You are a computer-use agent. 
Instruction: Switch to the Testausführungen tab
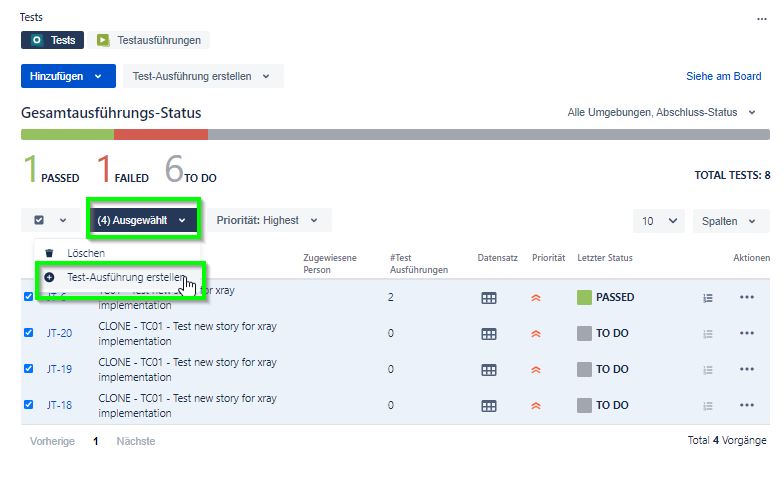[149, 40]
